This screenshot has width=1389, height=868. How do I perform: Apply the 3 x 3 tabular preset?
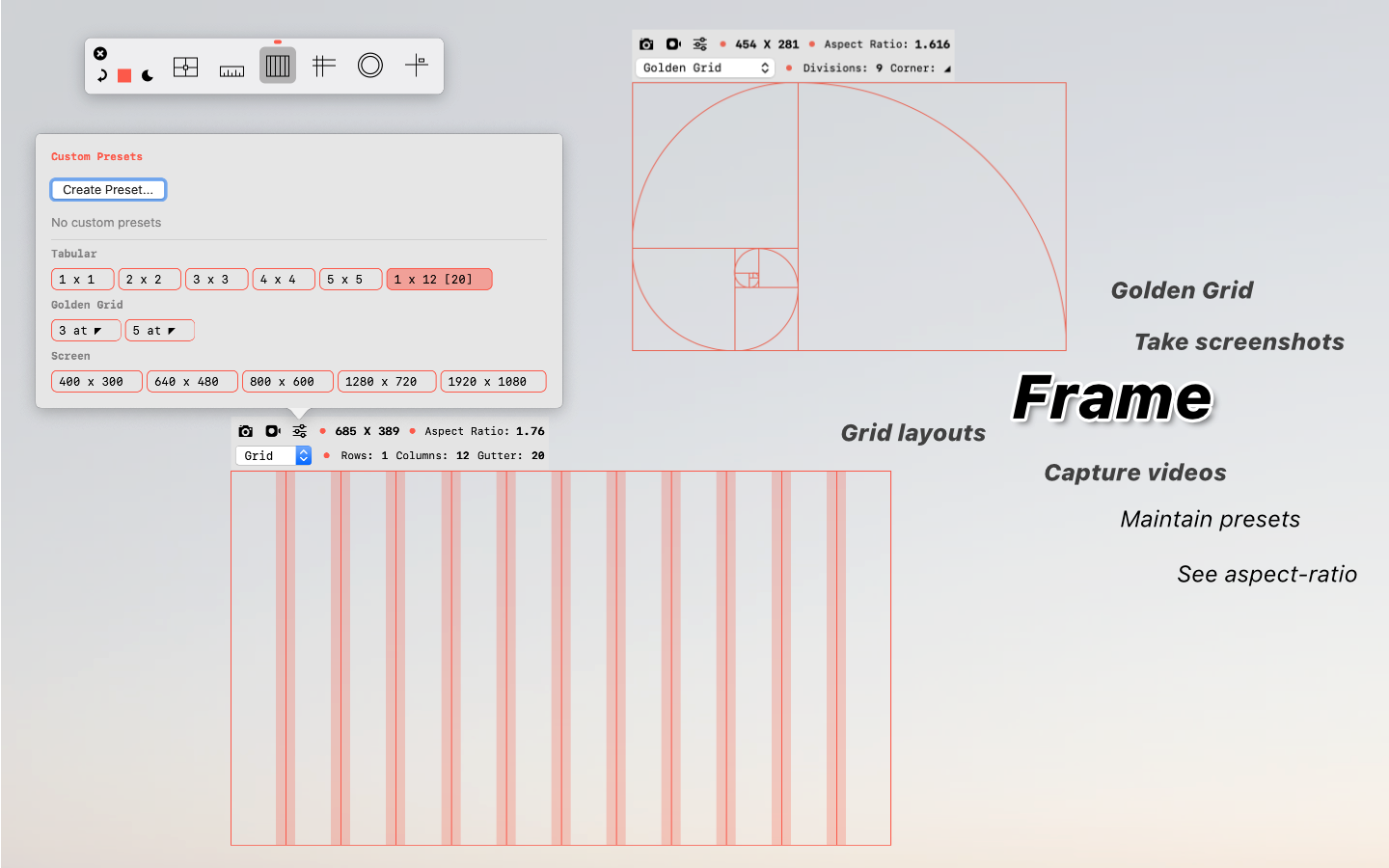(x=216, y=280)
